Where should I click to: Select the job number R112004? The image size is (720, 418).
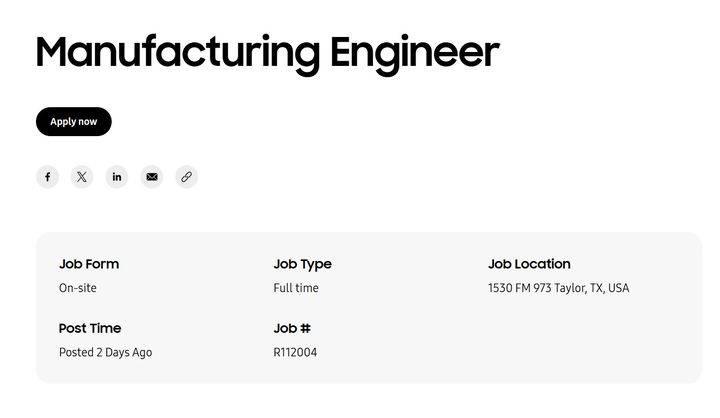tap(295, 352)
